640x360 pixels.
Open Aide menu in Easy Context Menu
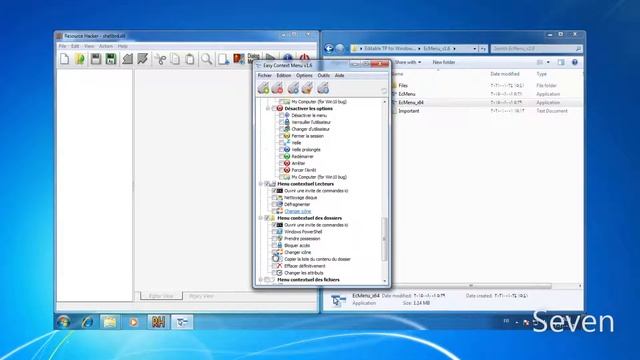tap(339, 76)
